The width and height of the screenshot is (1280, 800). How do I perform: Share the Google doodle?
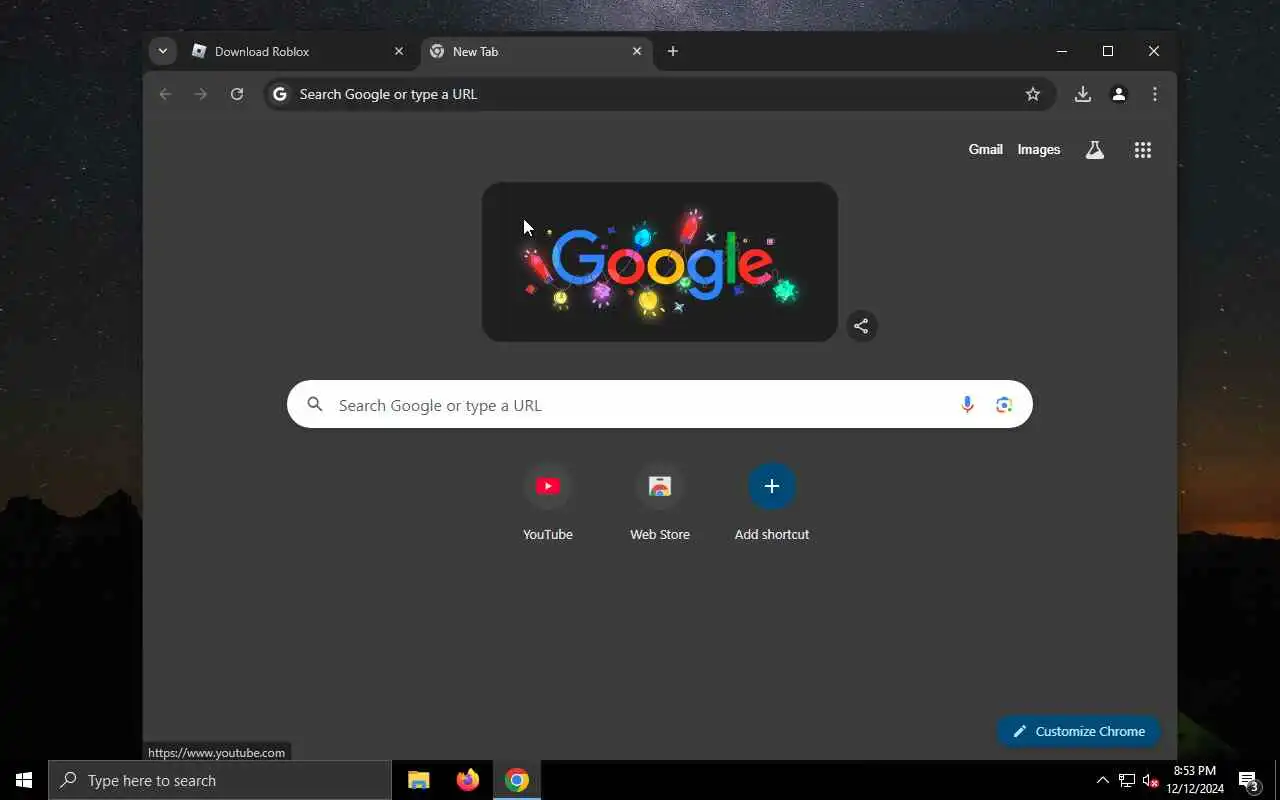click(x=861, y=326)
